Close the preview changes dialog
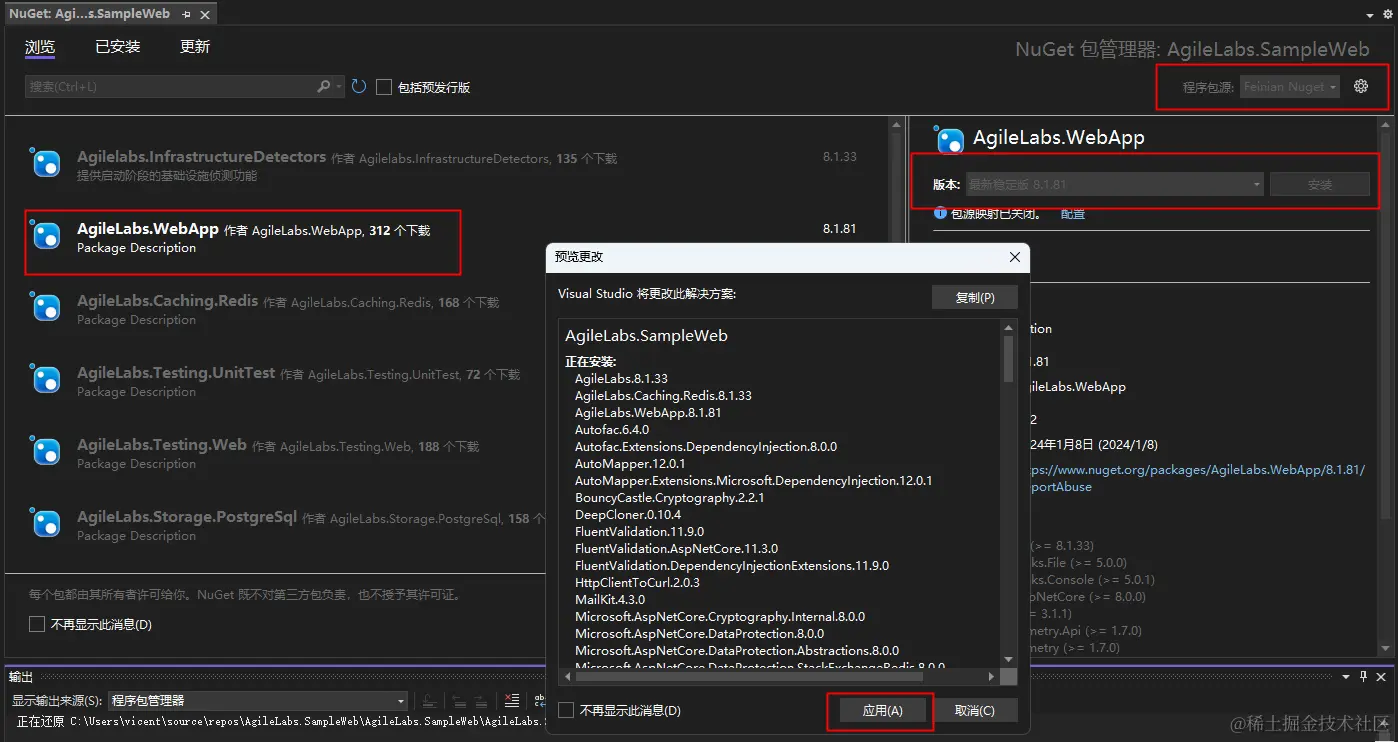The width and height of the screenshot is (1398, 742). point(1015,257)
